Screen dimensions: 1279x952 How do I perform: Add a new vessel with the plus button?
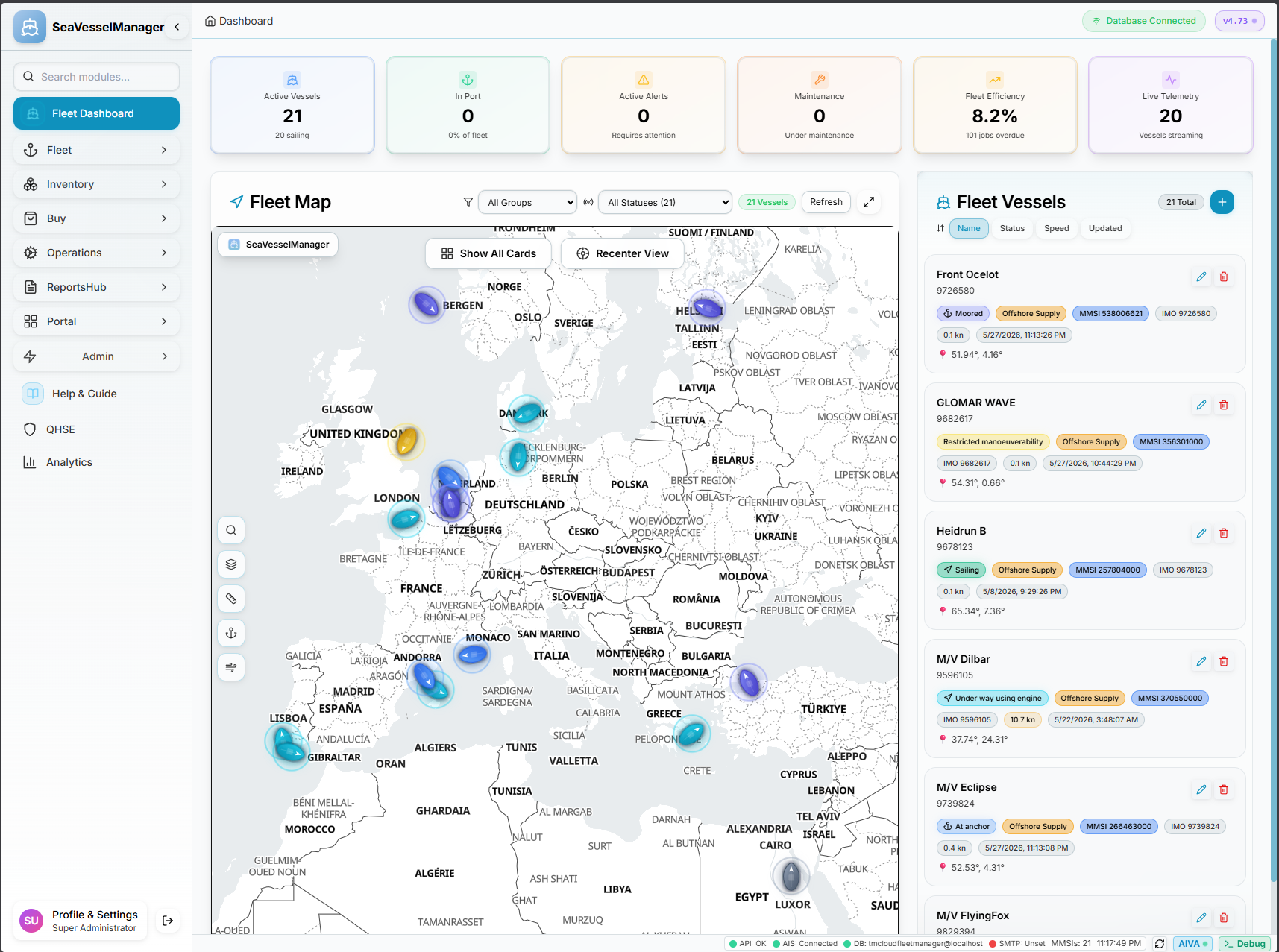[1222, 202]
